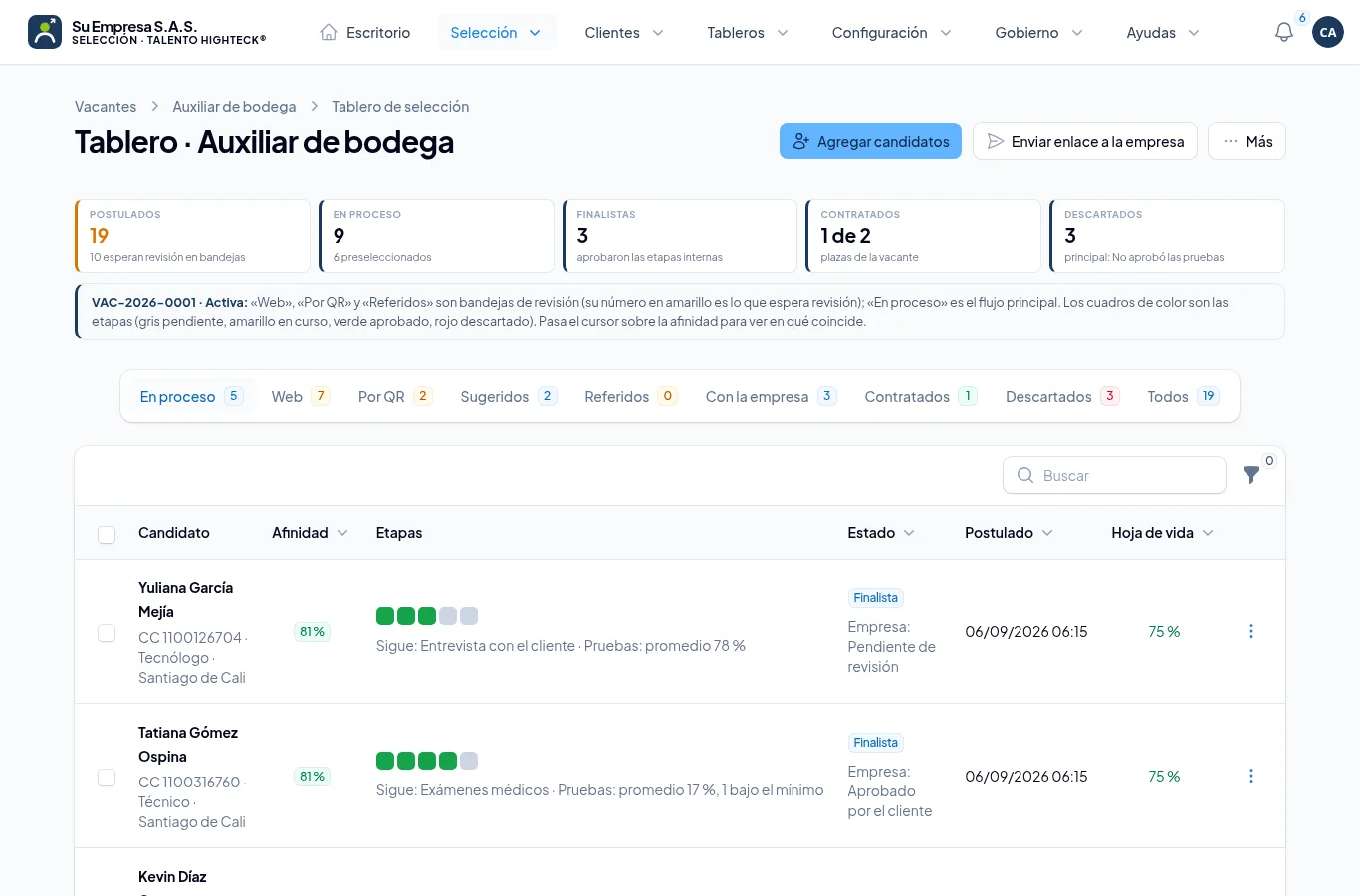Screen dimensions: 1360x896
Task: Open the Más options button
Action: (x=1247, y=141)
